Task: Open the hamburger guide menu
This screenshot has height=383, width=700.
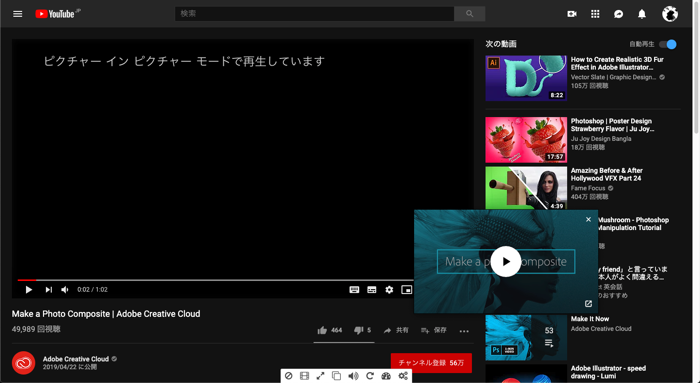Action: (x=17, y=14)
